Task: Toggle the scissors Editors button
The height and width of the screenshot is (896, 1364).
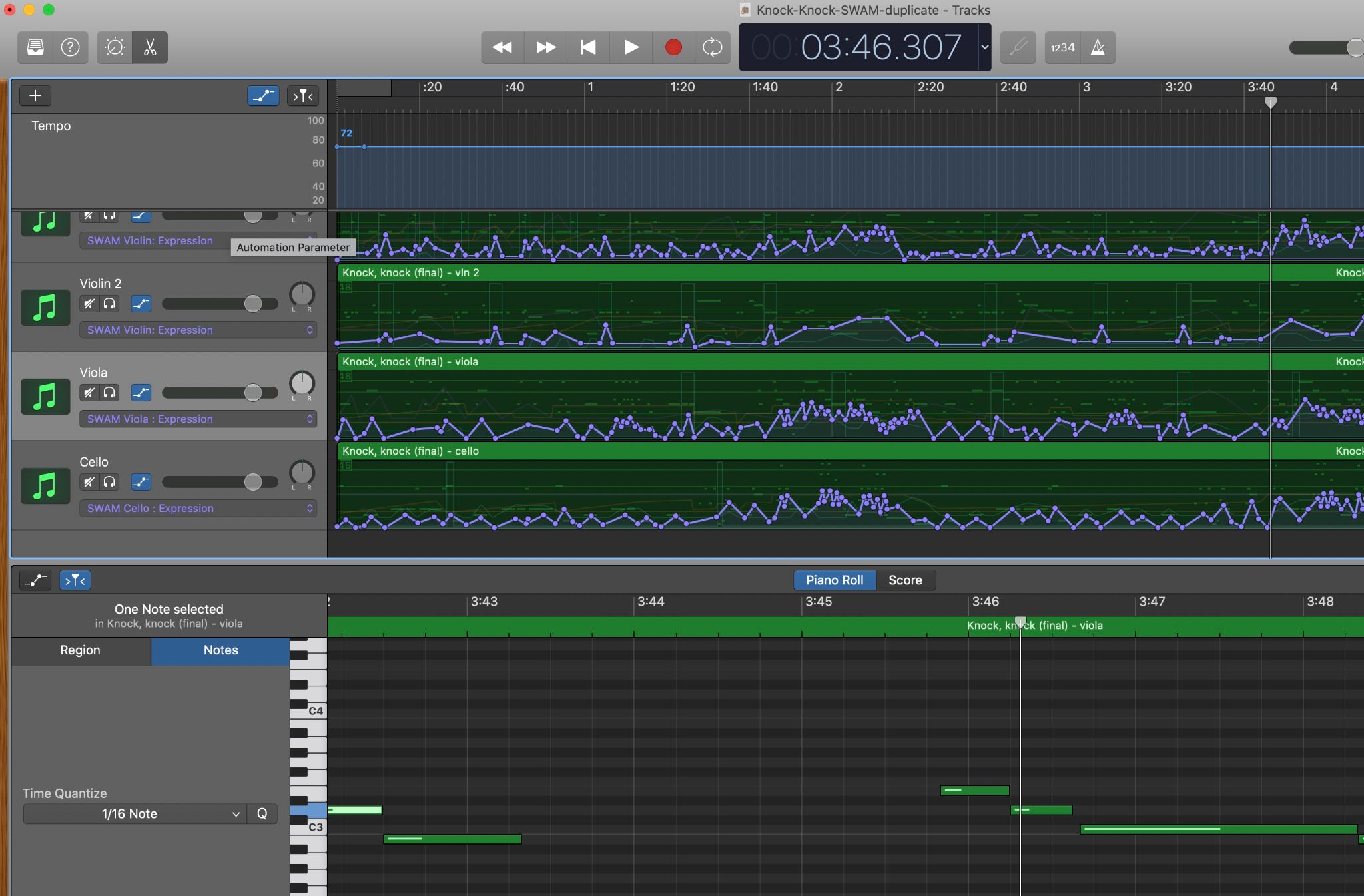Action: click(x=150, y=47)
